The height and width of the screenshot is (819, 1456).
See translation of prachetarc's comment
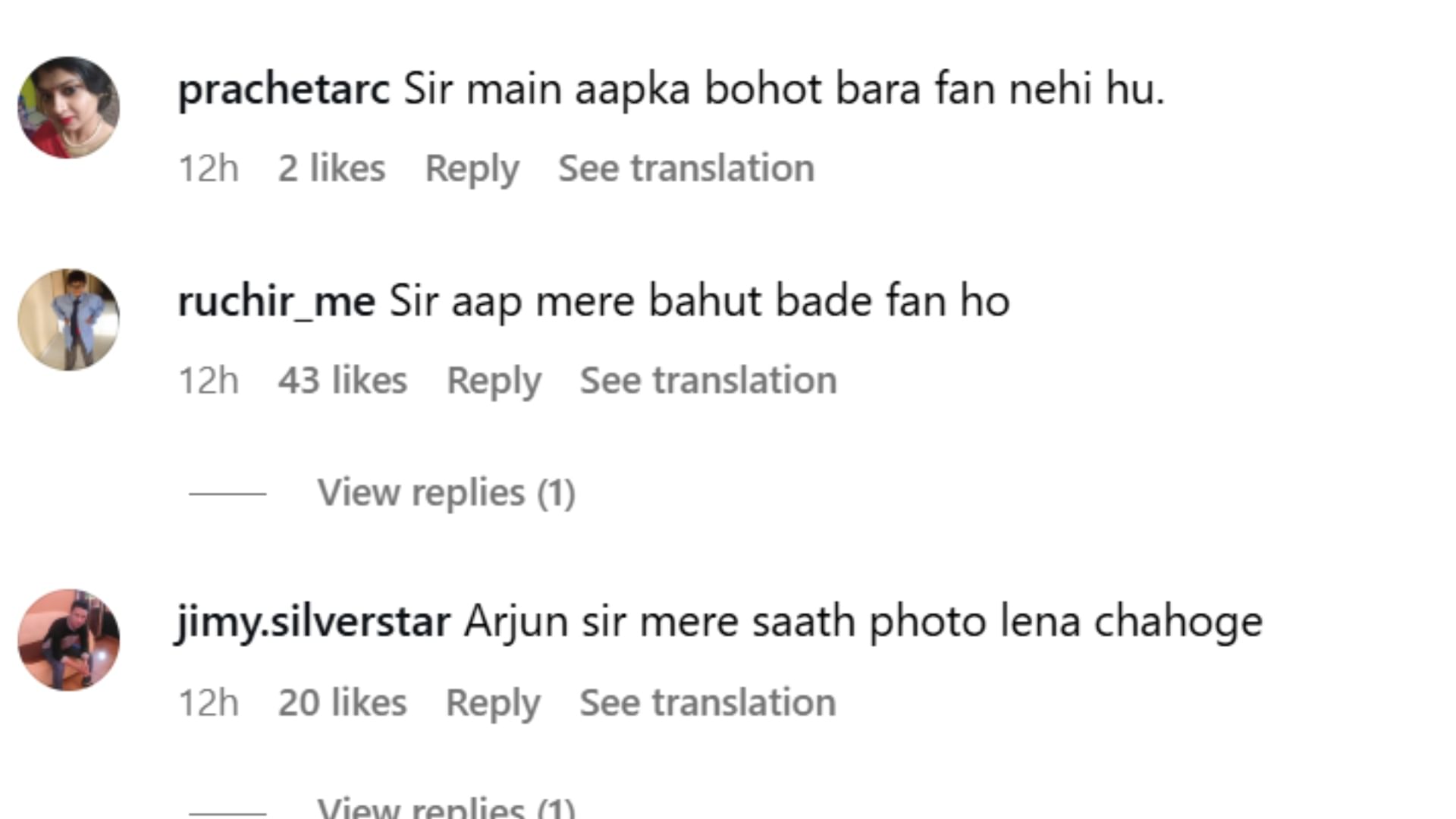(686, 168)
